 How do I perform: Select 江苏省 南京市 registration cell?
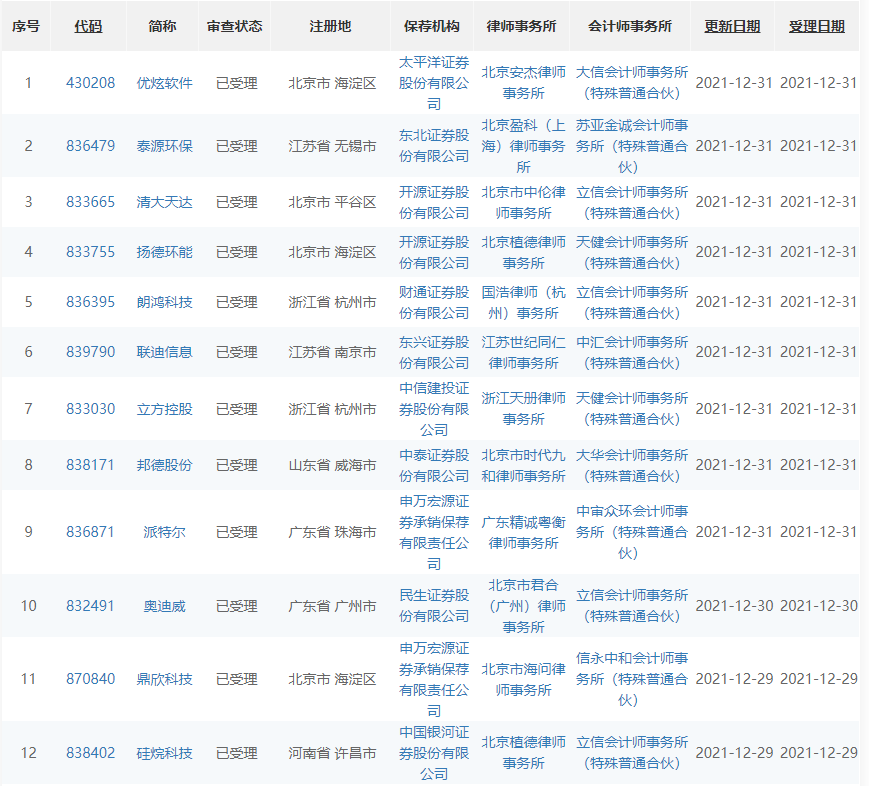point(332,352)
